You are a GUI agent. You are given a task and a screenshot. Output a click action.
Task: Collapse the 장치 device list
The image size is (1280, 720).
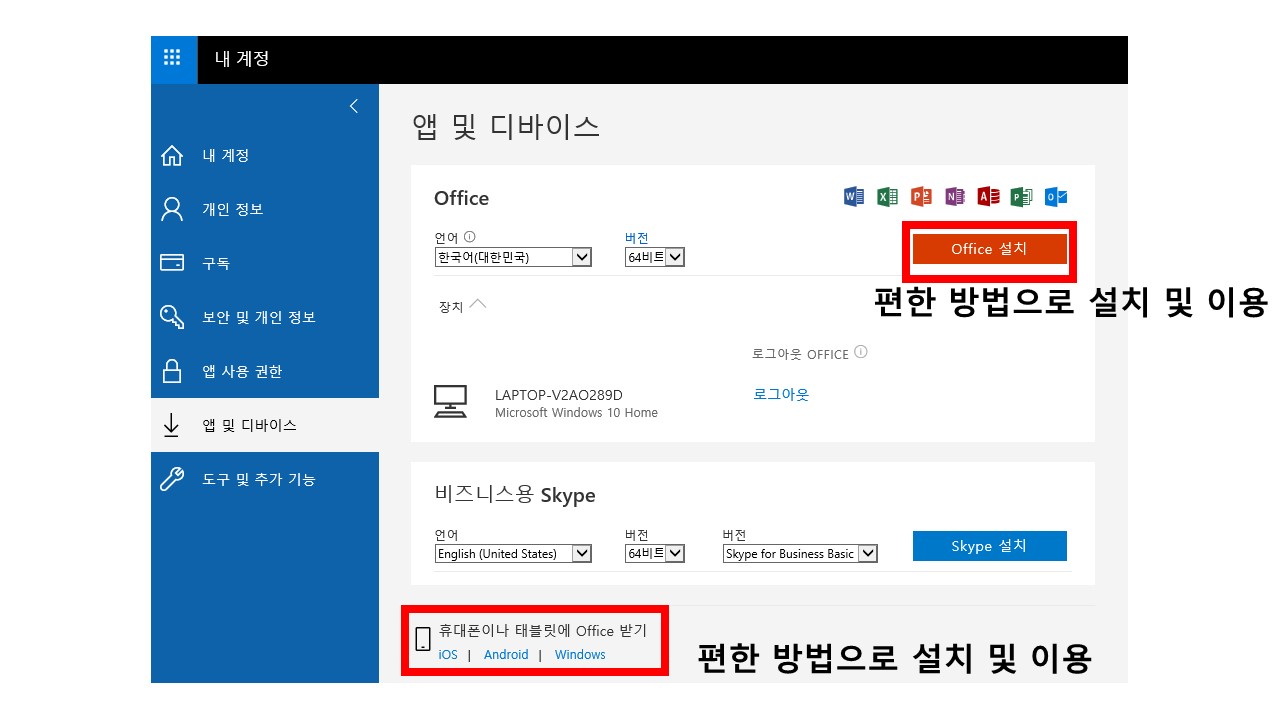click(x=478, y=304)
